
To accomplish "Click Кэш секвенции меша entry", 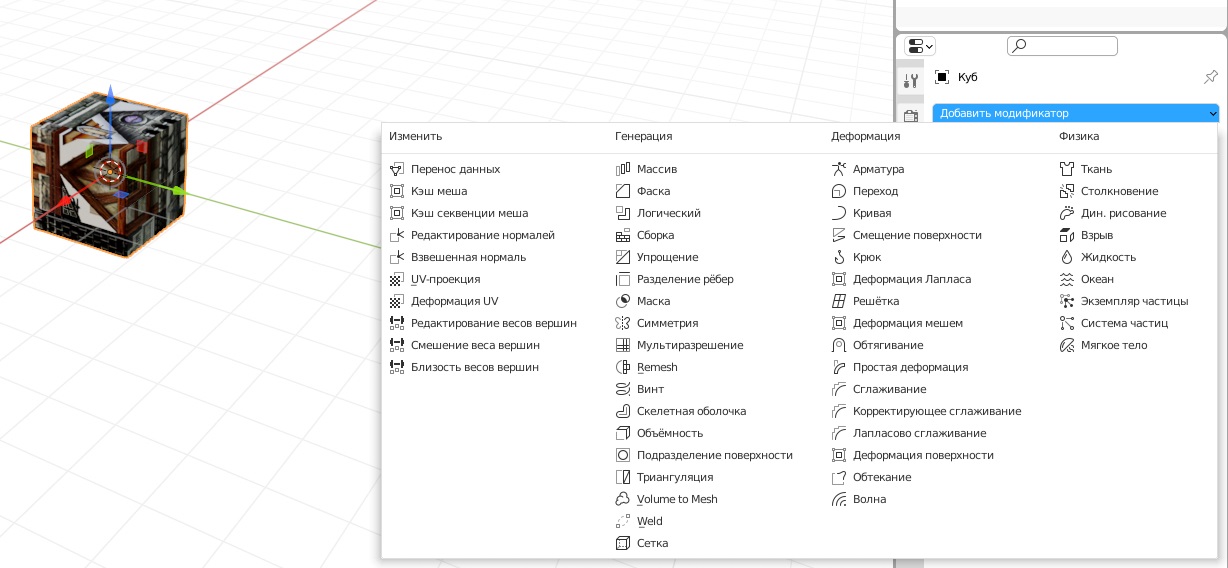I will (459, 213).
